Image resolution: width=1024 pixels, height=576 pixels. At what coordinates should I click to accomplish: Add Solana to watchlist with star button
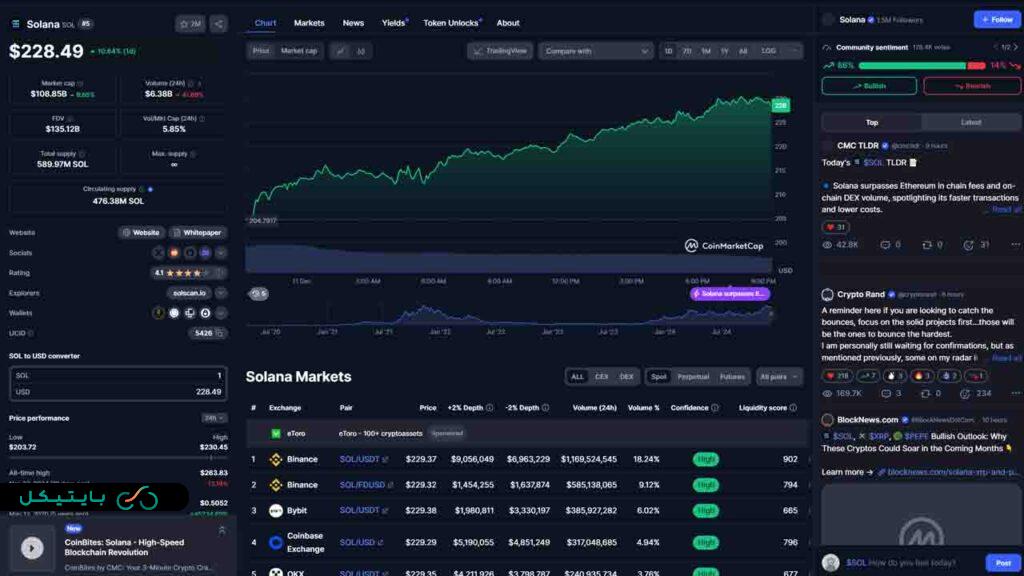(190, 24)
